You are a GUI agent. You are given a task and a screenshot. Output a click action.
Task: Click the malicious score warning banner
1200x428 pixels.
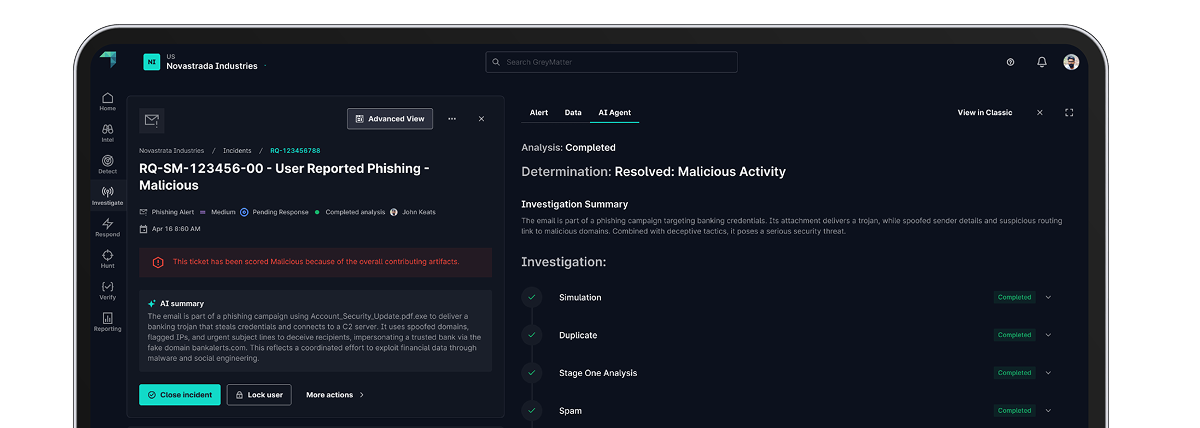[315, 262]
